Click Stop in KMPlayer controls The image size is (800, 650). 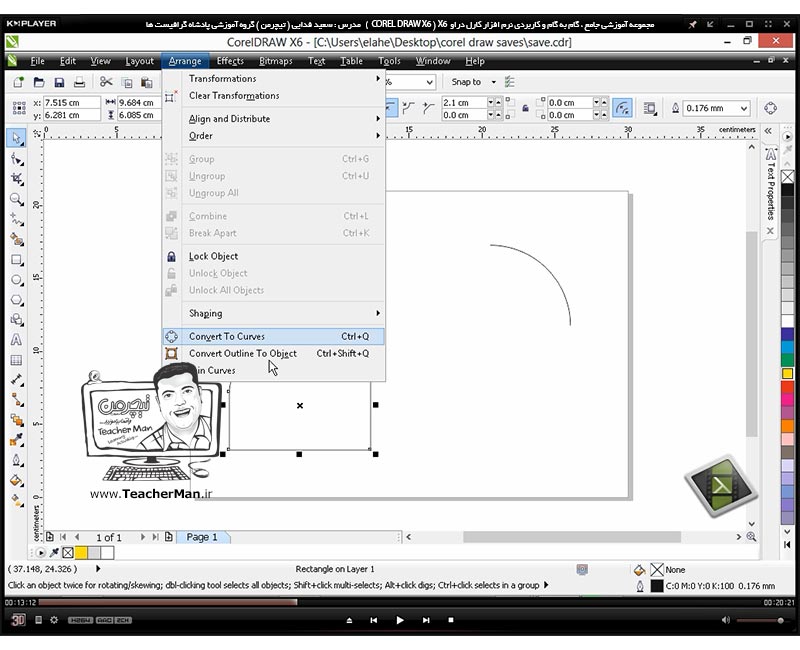coord(451,620)
